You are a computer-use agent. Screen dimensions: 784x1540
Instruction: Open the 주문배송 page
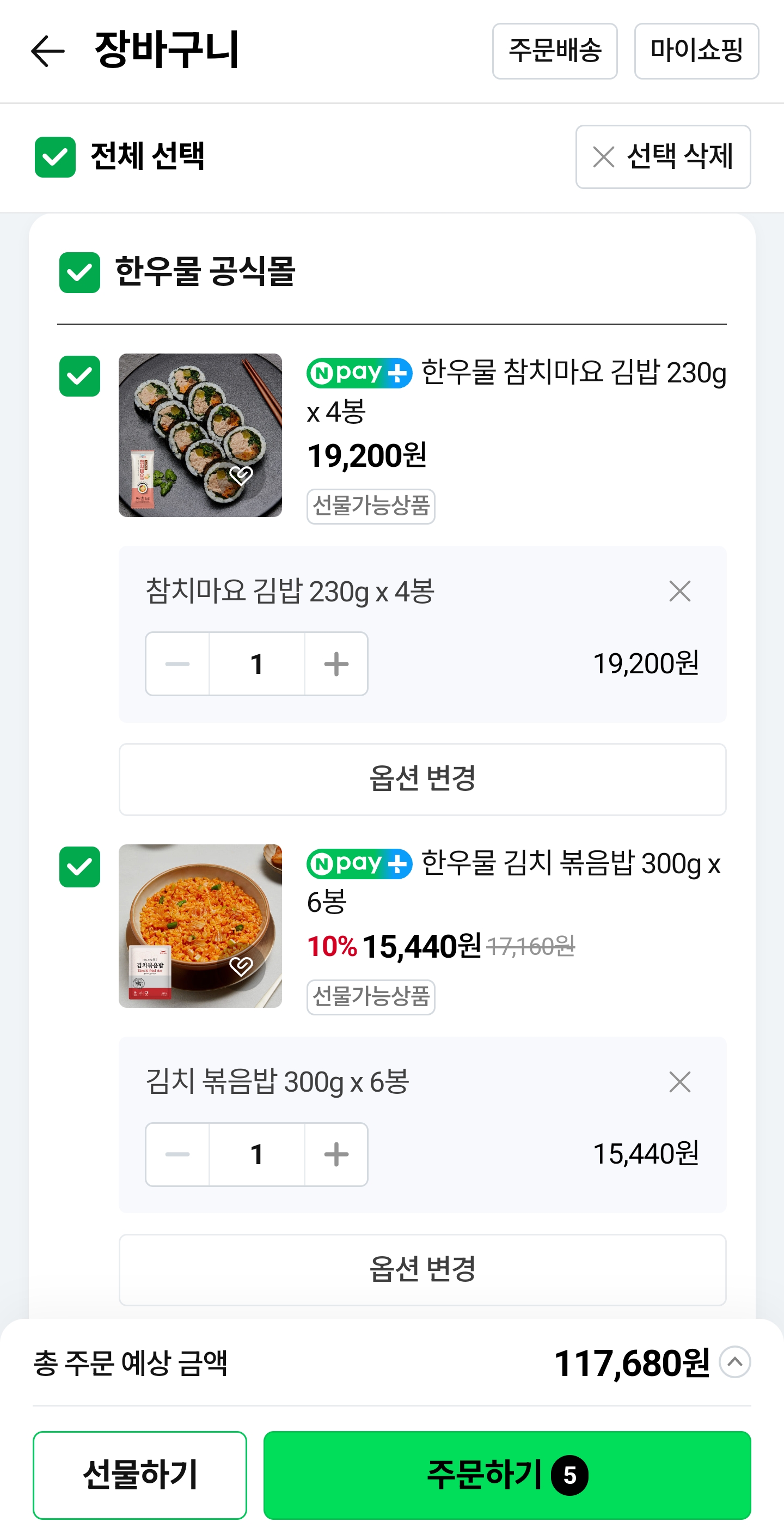555,51
